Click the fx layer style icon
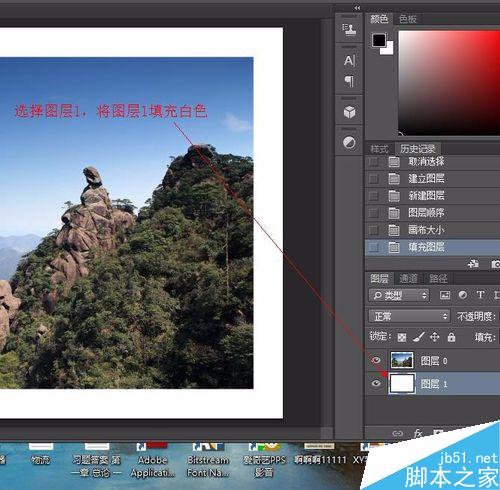The width and height of the screenshot is (500, 490). 418,433
